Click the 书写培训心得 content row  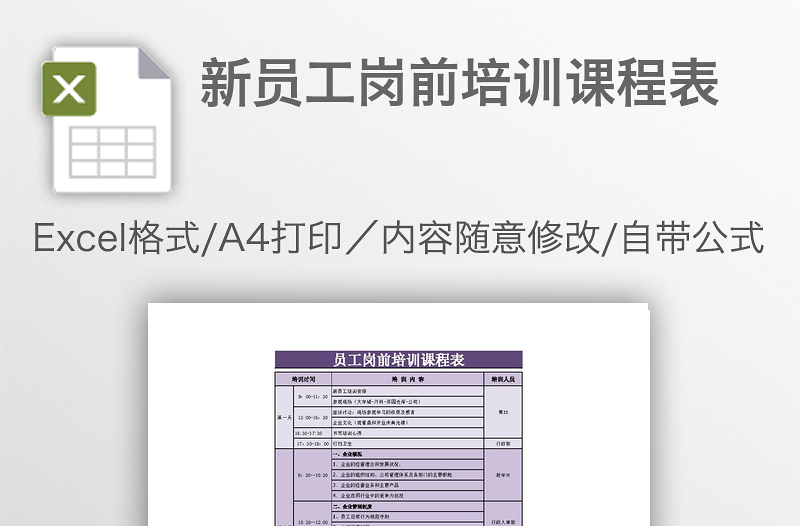[407, 433]
